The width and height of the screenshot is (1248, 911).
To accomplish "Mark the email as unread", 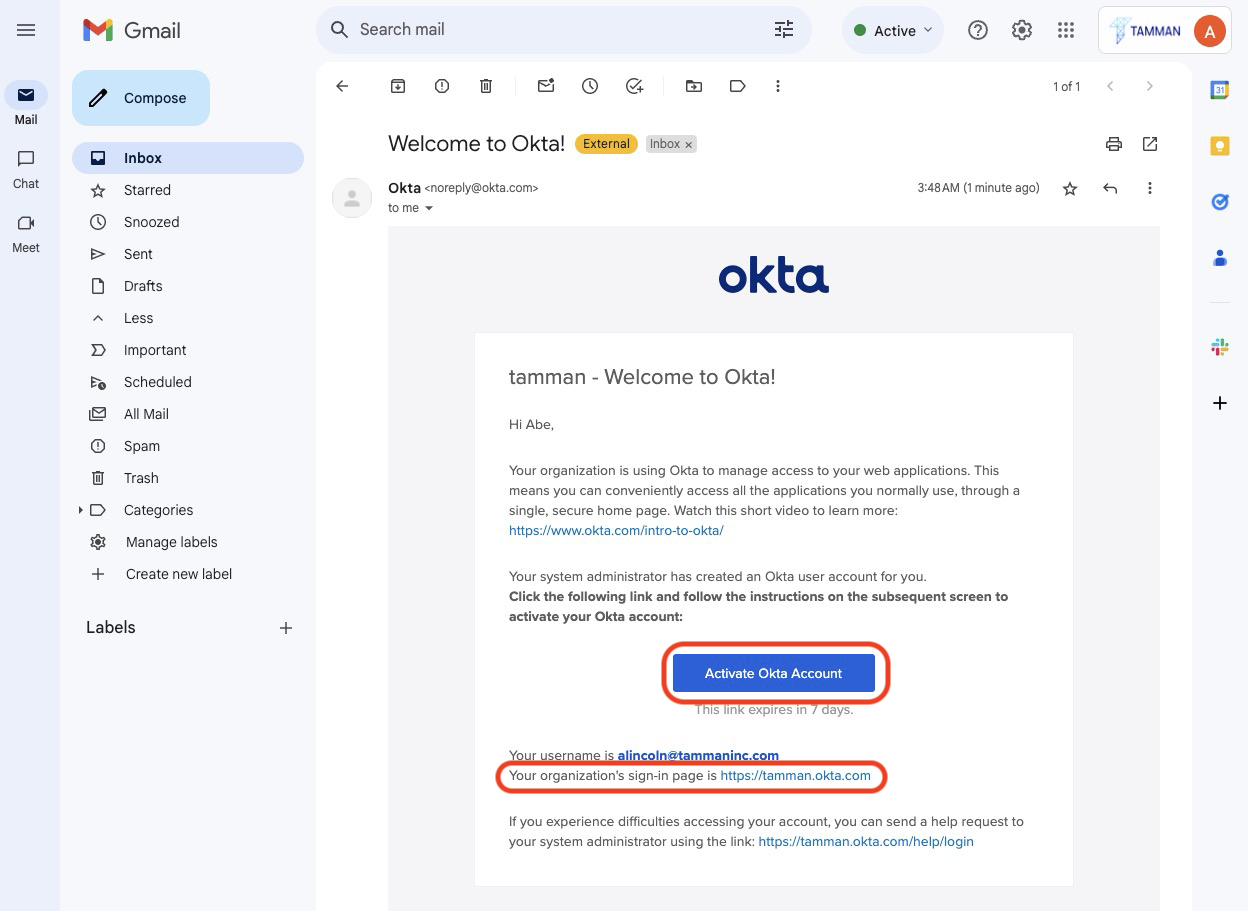I will (546, 86).
